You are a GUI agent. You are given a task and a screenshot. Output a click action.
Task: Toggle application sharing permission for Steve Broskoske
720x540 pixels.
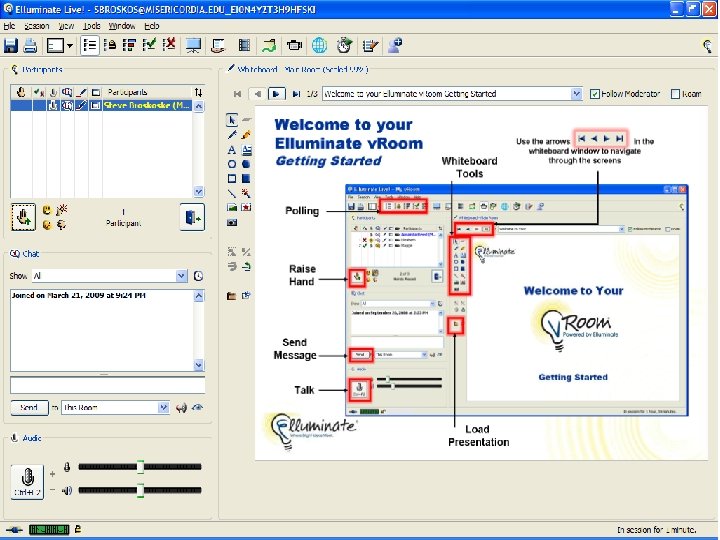[x=96, y=106]
